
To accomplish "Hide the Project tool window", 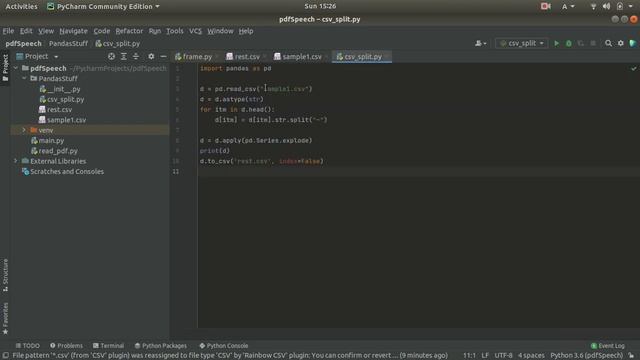I will tap(163, 56).
